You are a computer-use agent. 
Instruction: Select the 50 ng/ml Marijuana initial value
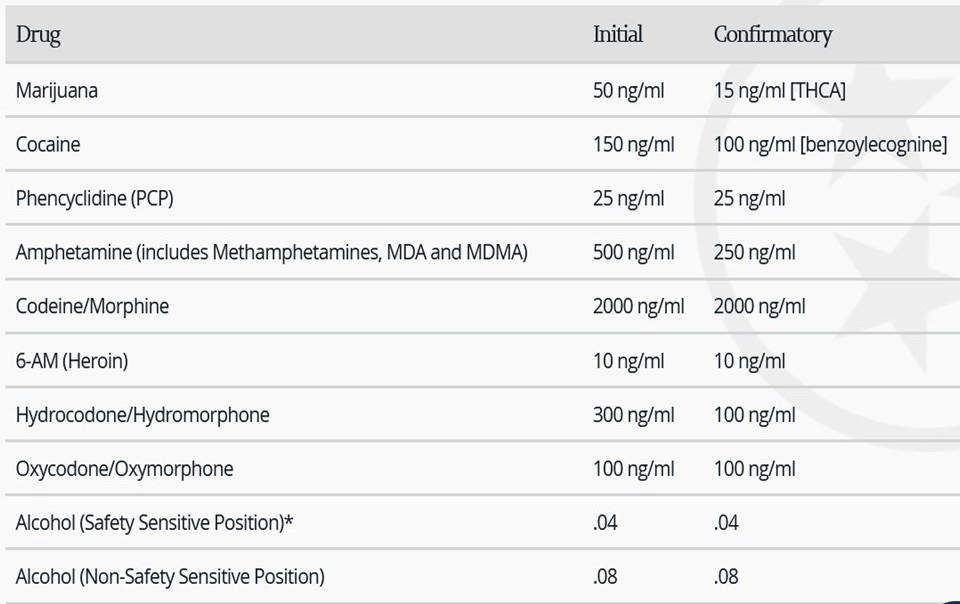628,91
